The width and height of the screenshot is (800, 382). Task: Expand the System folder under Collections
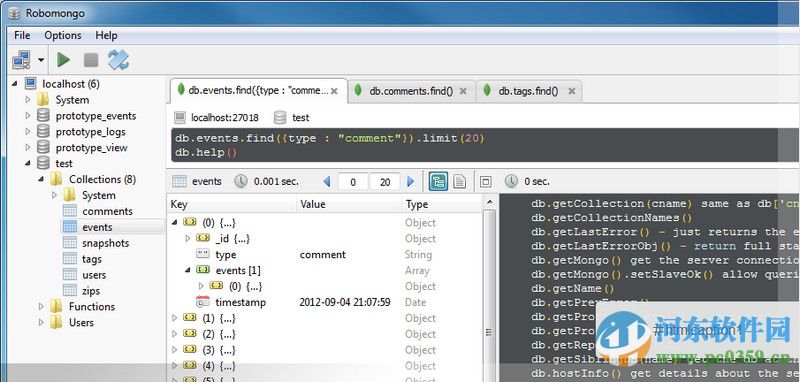(55, 195)
